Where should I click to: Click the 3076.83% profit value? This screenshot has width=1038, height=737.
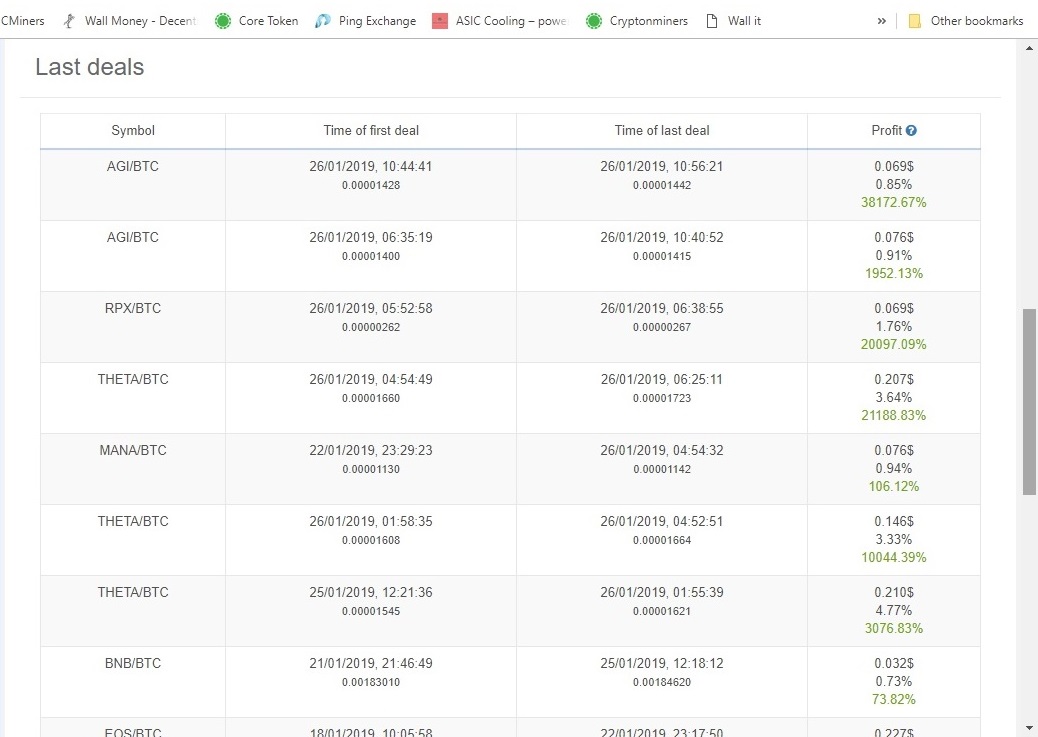pyautogui.click(x=894, y=628)
